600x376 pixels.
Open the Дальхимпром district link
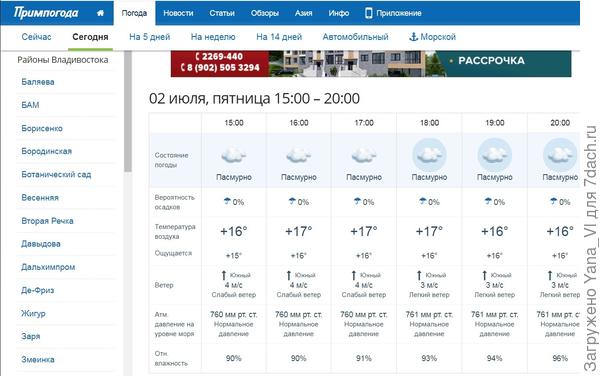pos(48,267)
